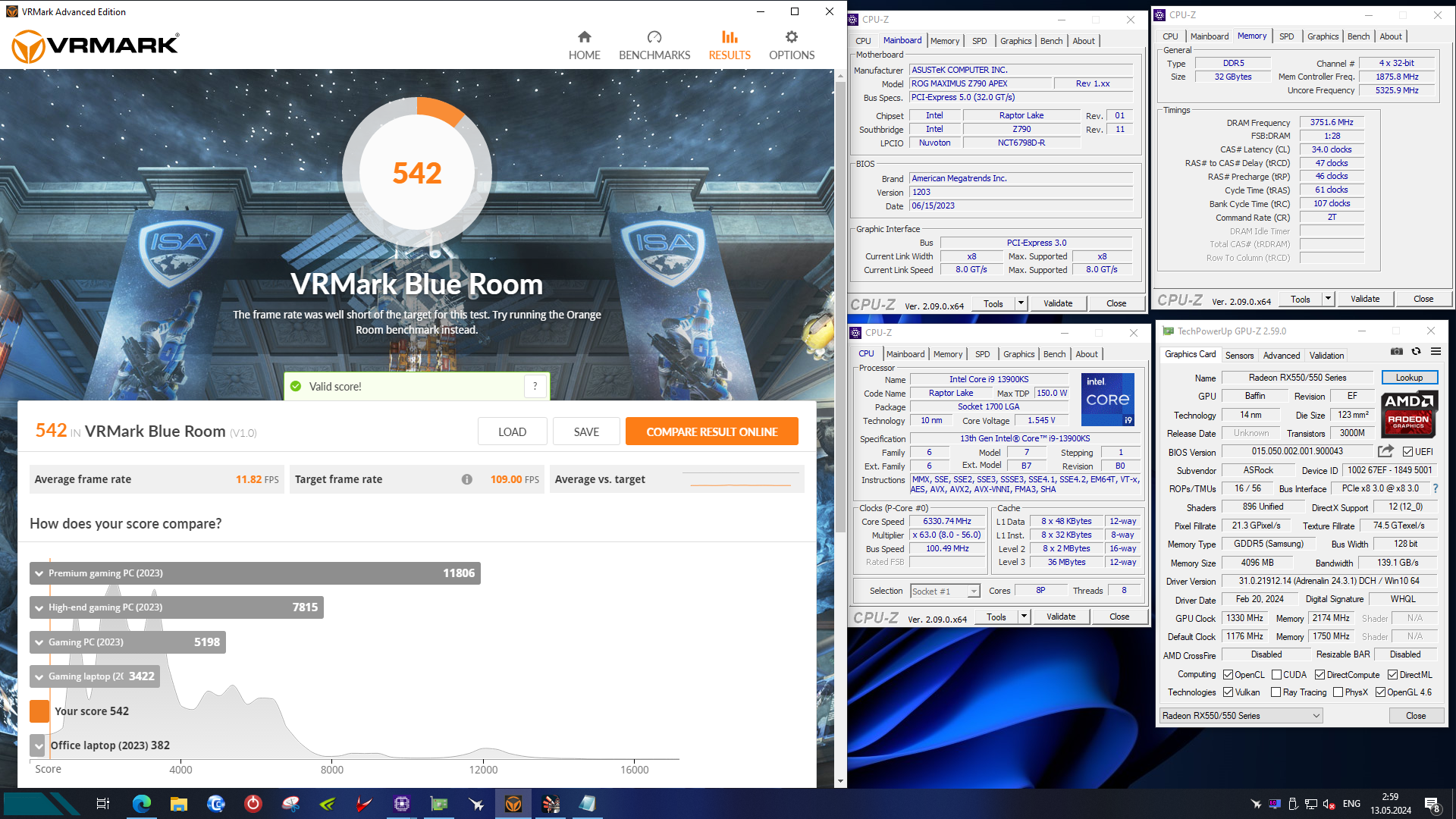Toggle the OpenCL checkbox
1456x819 pixels.
coord(1228,675)
